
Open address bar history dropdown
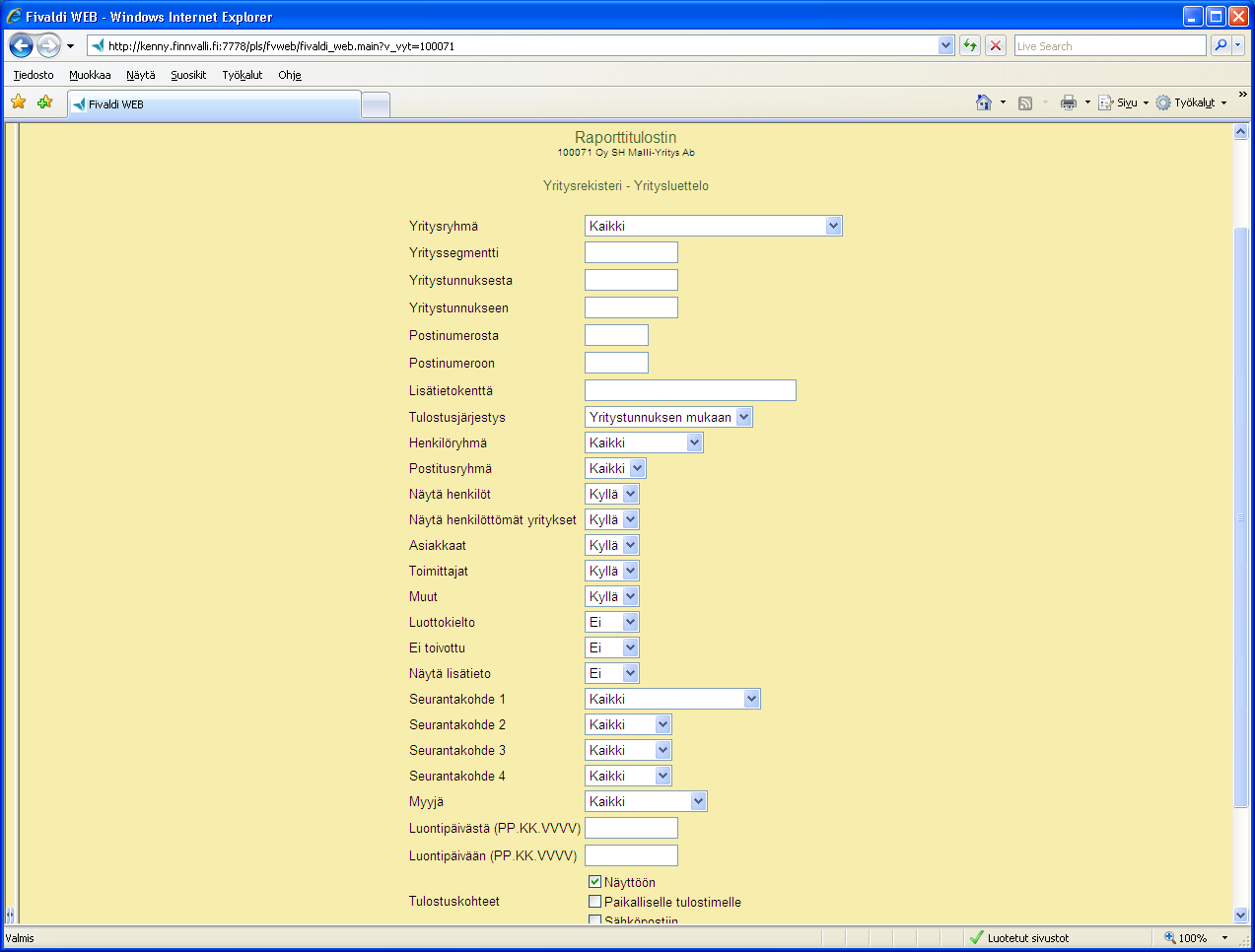(946, 45)
